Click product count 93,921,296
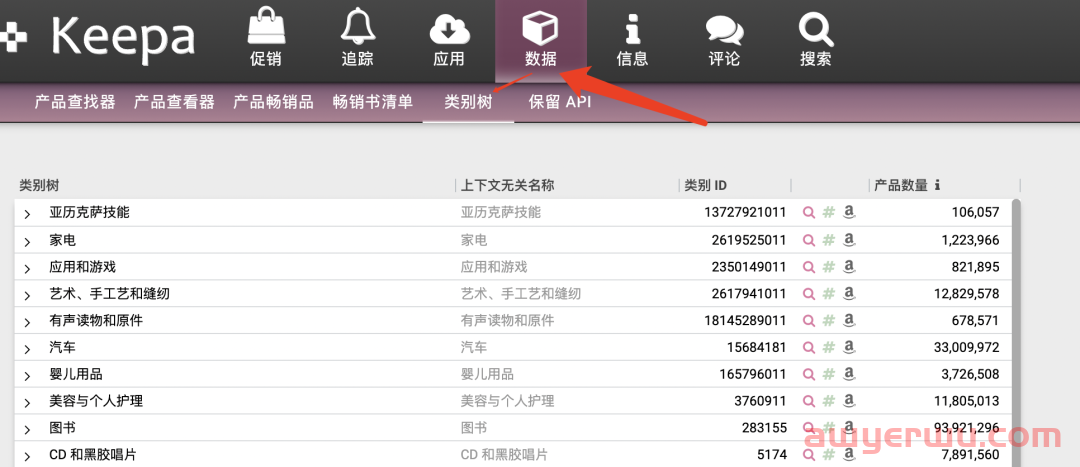This screenshot has width=1080, height=467. (966, 428)
